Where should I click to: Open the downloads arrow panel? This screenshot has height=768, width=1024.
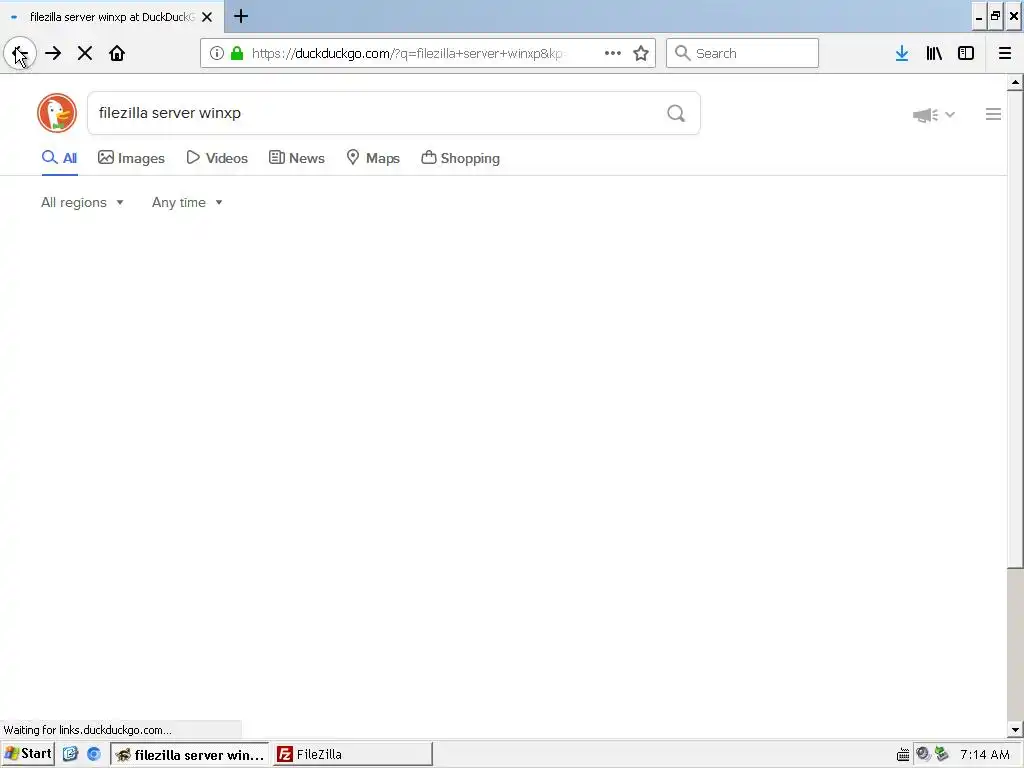(902, 54)
